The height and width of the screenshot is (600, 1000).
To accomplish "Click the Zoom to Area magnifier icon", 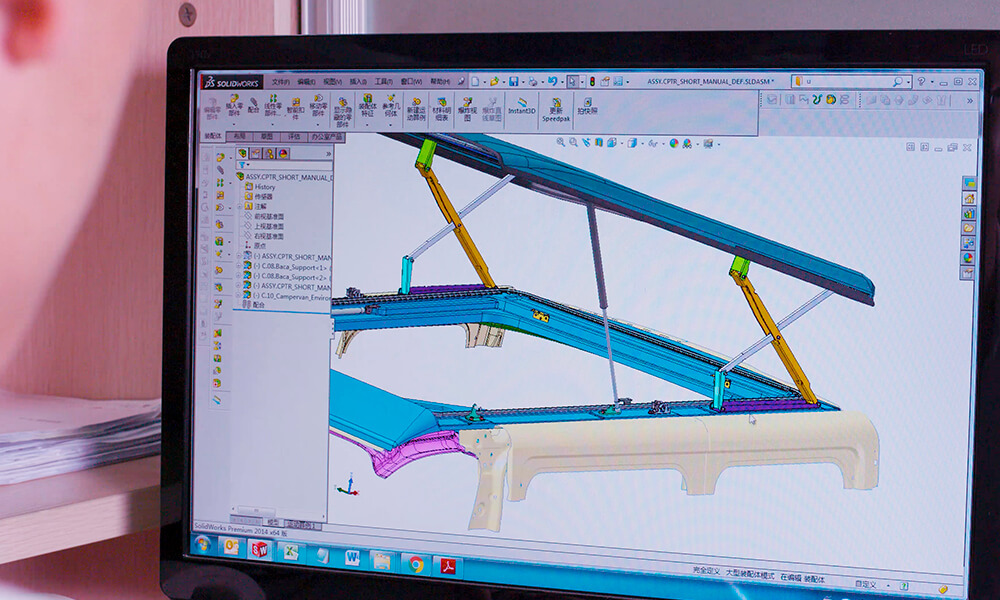I will coord(573,142).
